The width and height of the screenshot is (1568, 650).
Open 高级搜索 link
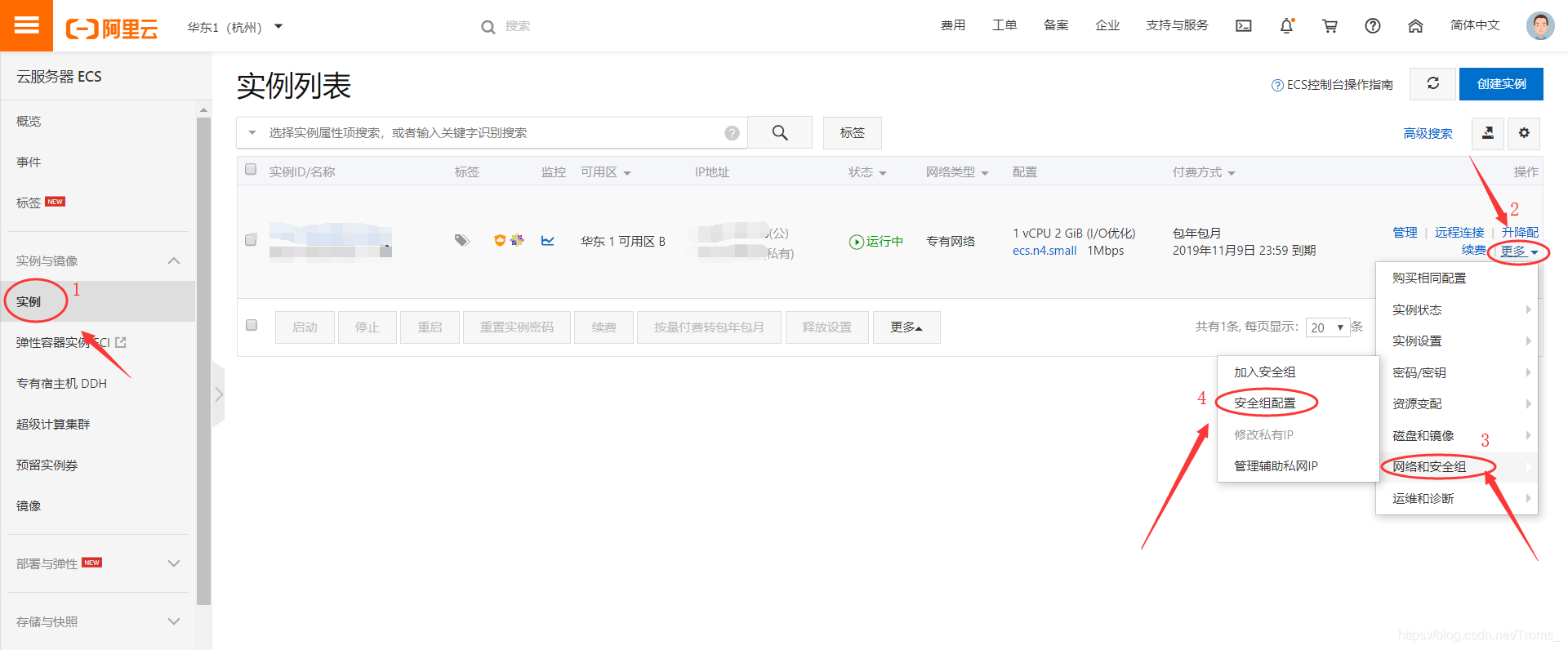pyautogui.click(x=1428, y=133)
